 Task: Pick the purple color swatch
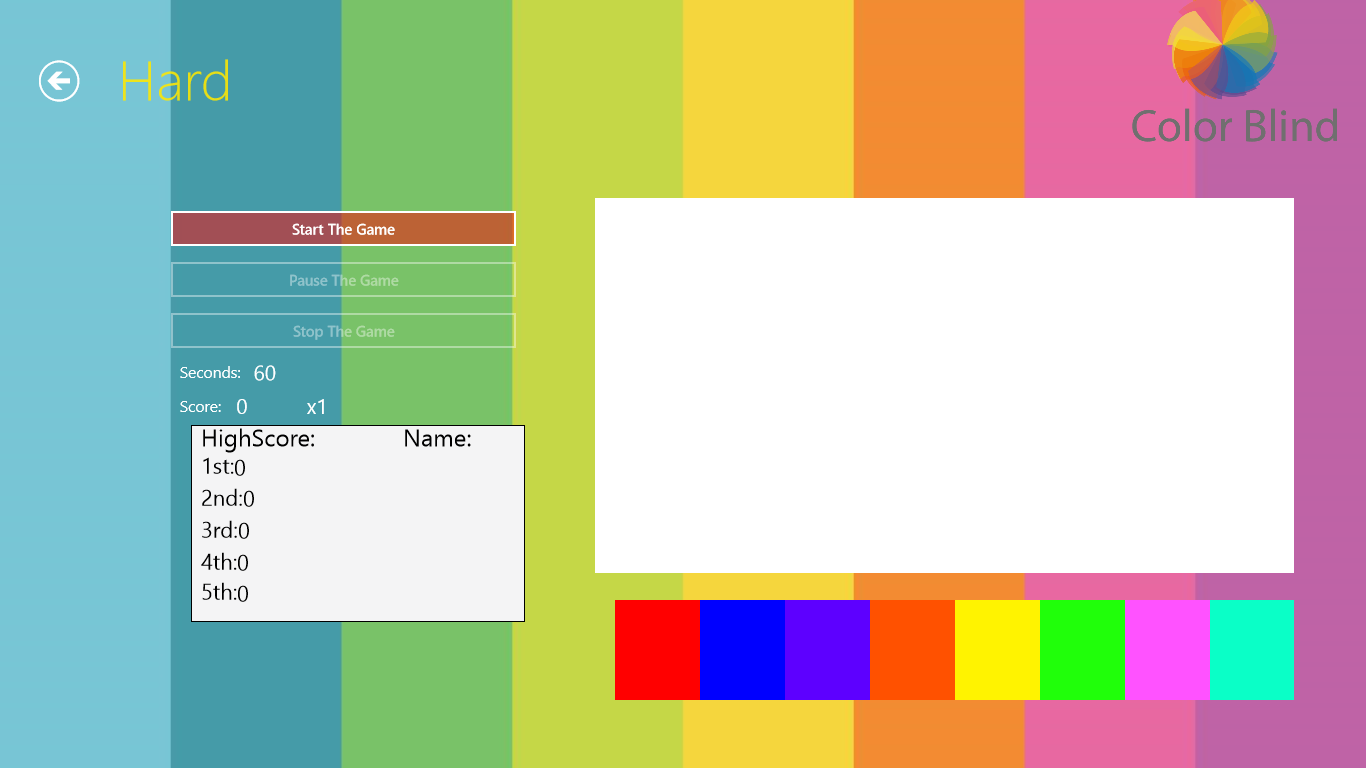tap(827, 650)
